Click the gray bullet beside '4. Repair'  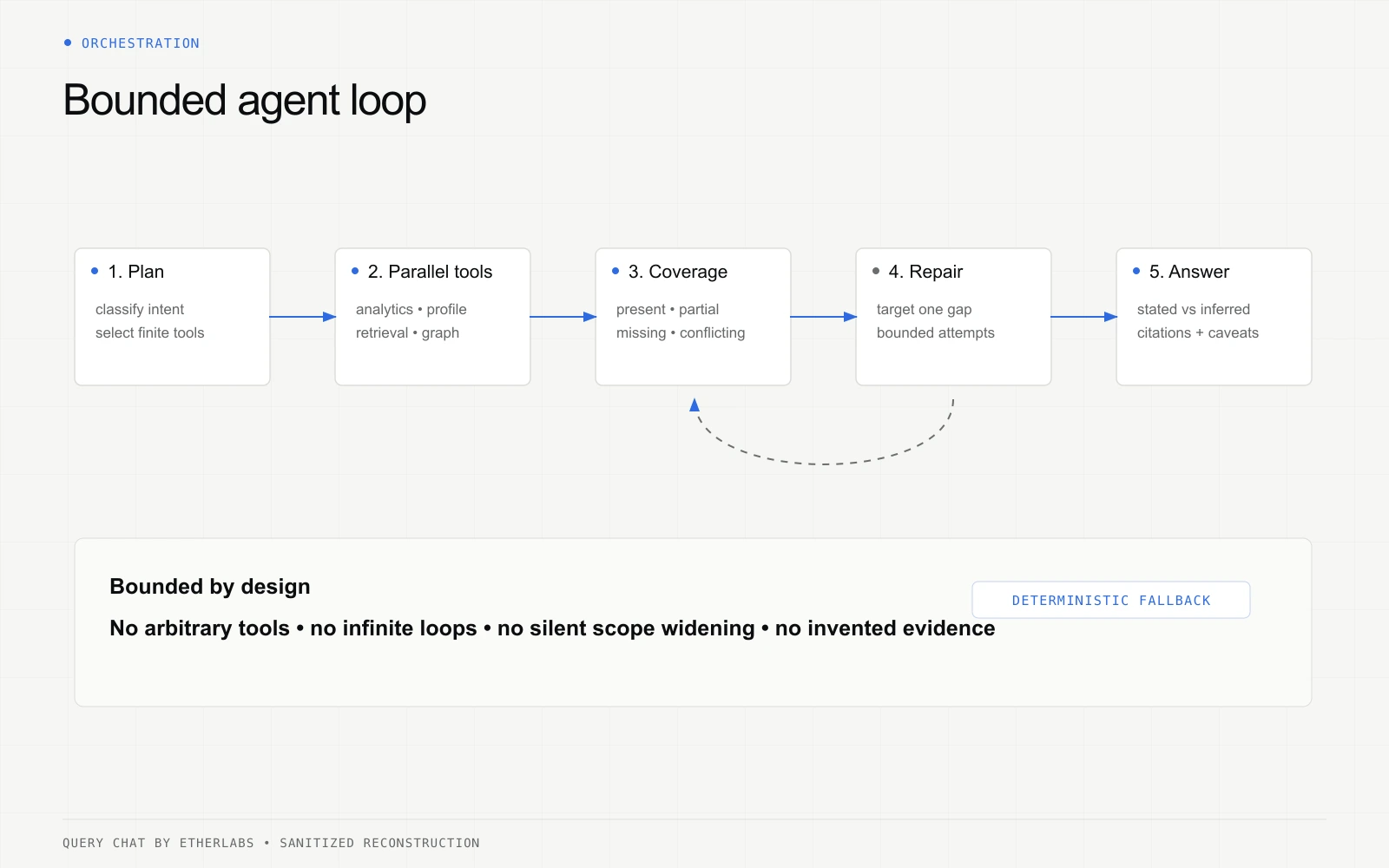click(x=876, y=271)
